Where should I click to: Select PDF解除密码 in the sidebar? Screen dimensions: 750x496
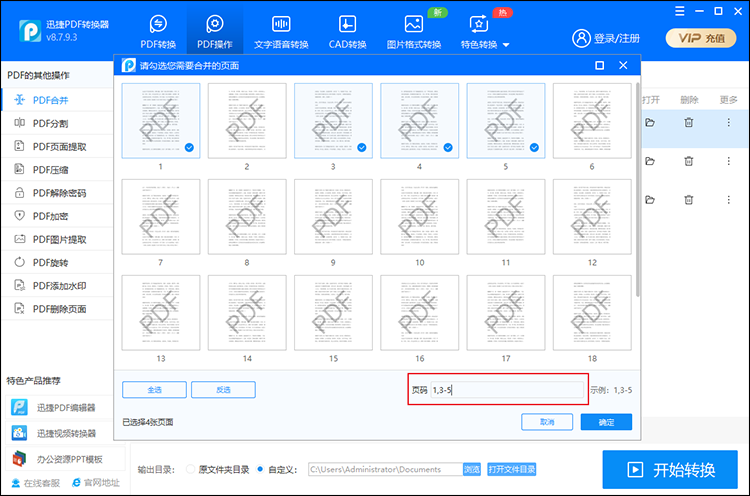tap(56, 193)
